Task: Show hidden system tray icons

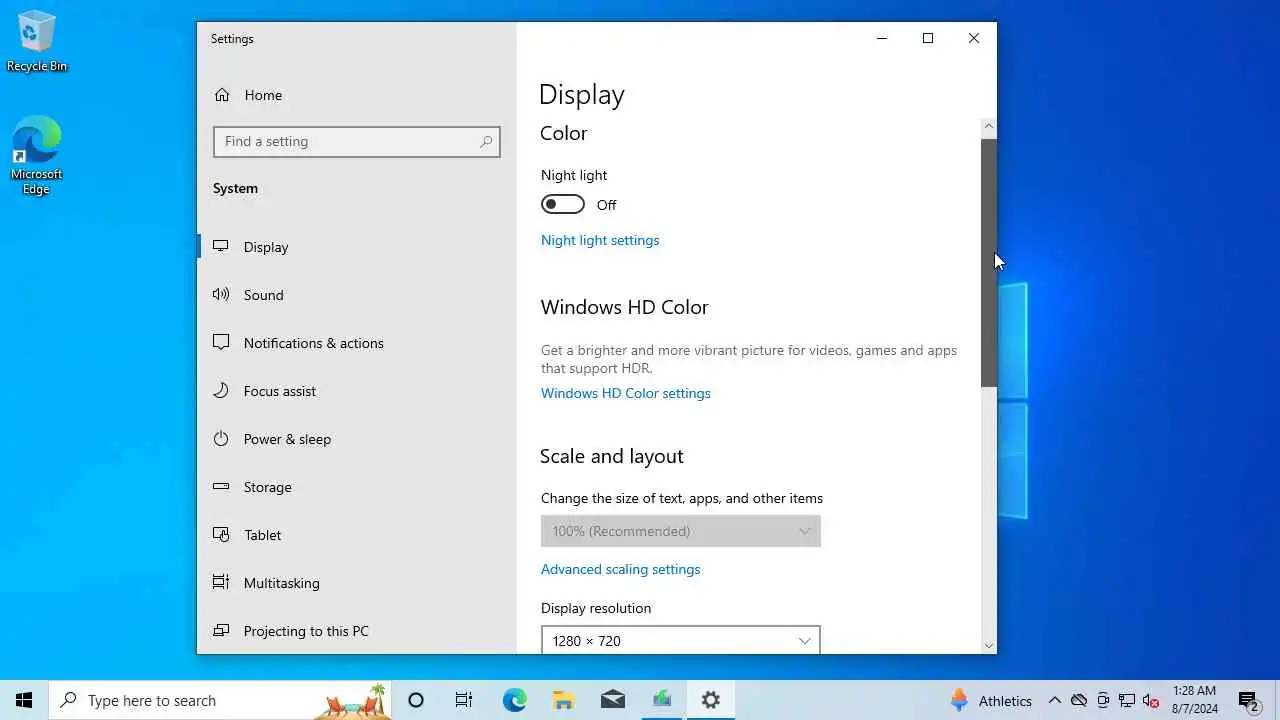Action: 1054,700
